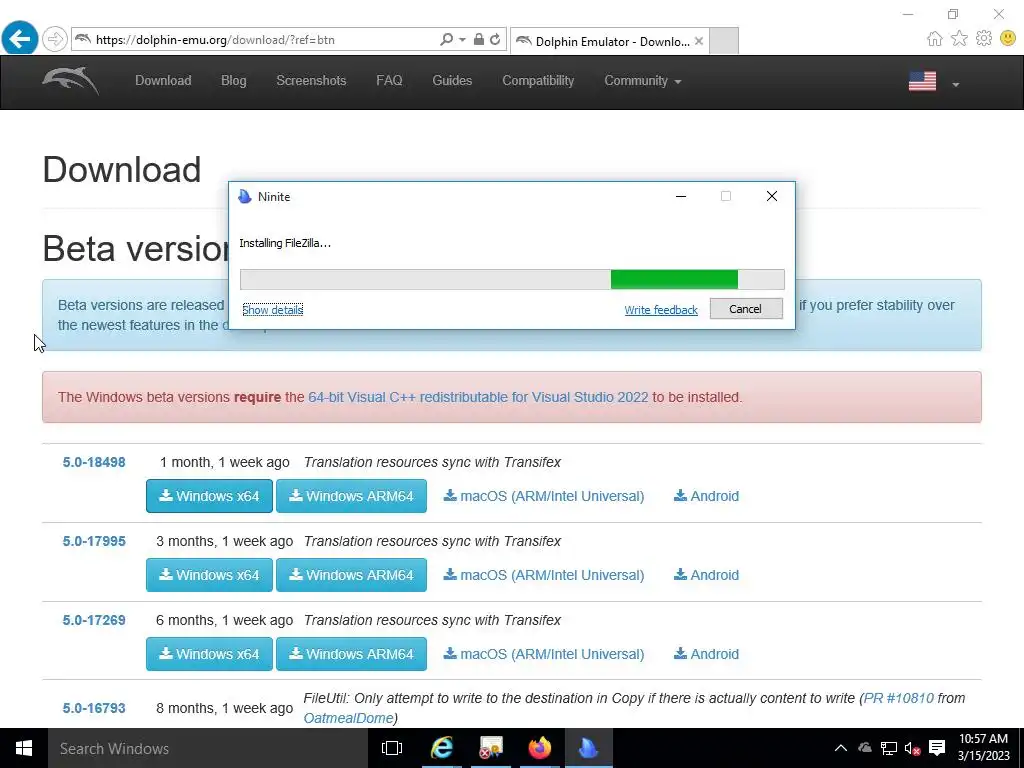Viewport: 1024px width, 768px height.
Task: Click the US flag language icon
Action: 922,81
